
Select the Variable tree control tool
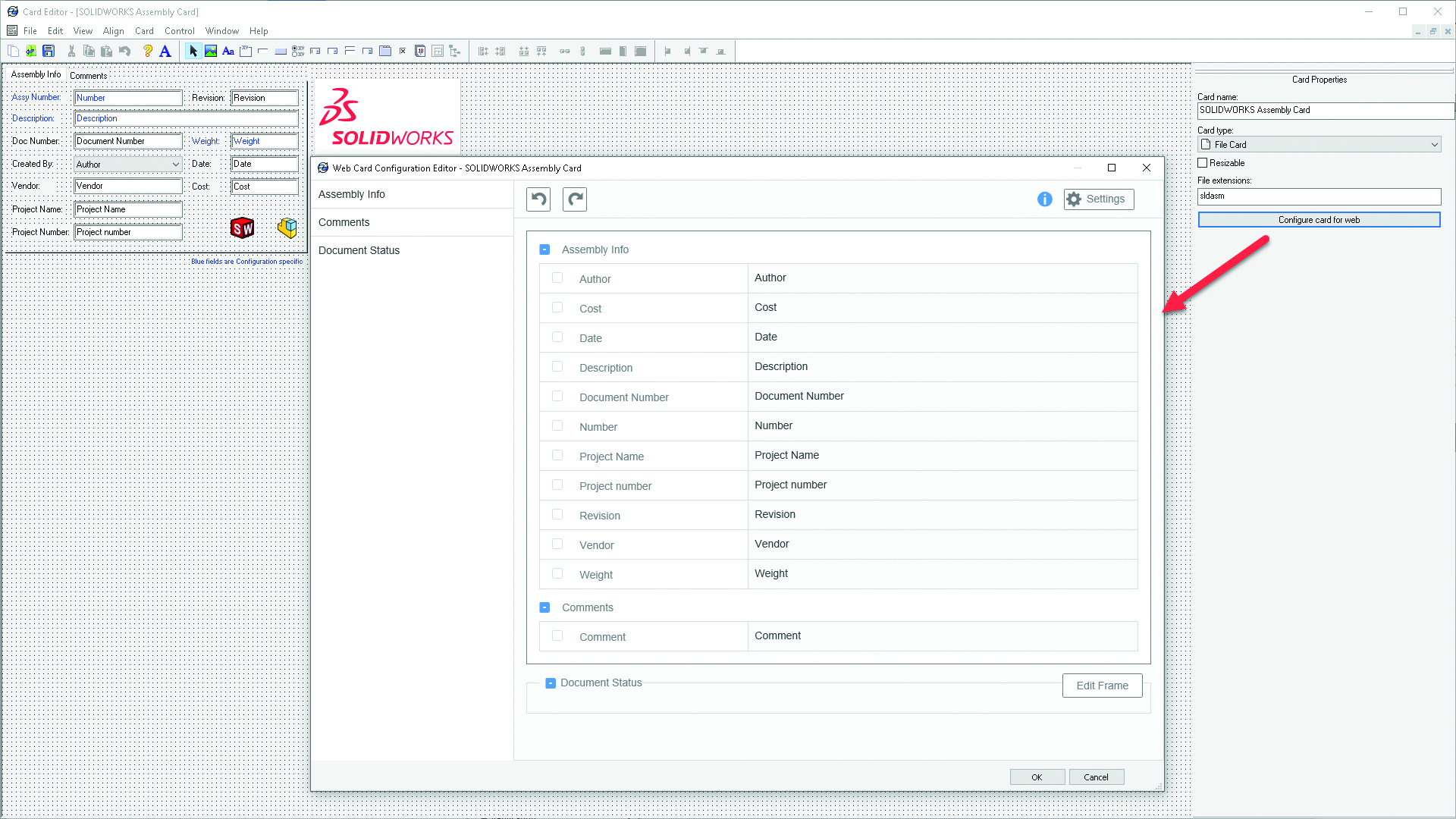pos(455,52)
